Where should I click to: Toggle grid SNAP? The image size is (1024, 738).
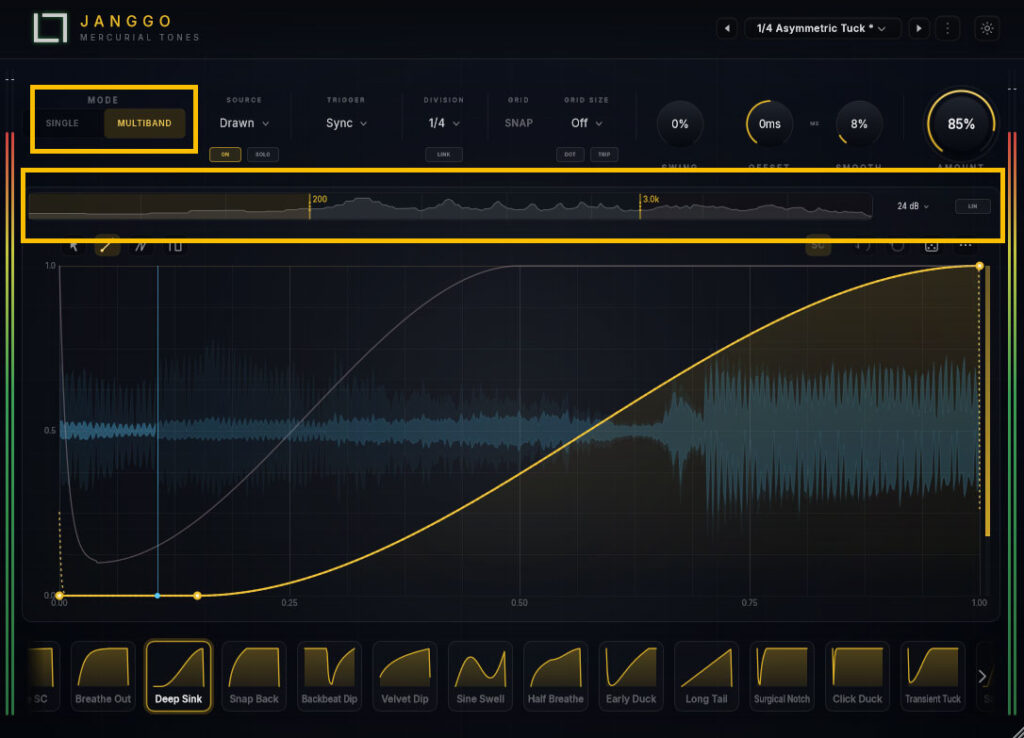click(x=519, y=123)
